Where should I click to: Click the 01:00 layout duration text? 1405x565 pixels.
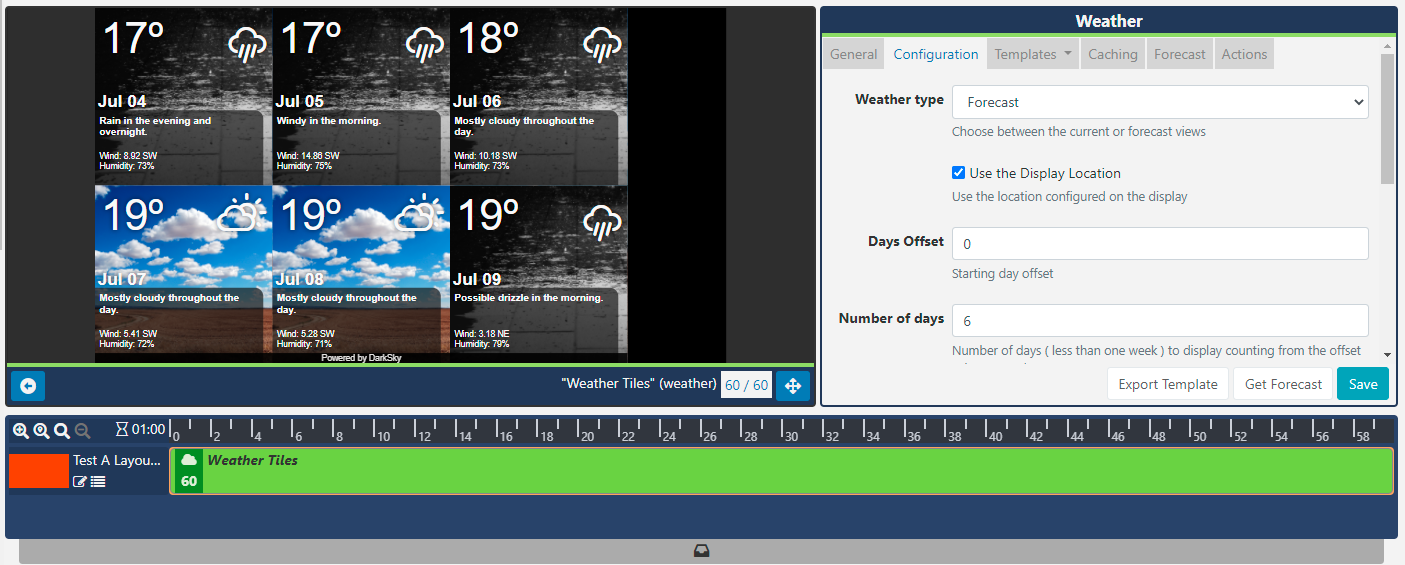148,430
